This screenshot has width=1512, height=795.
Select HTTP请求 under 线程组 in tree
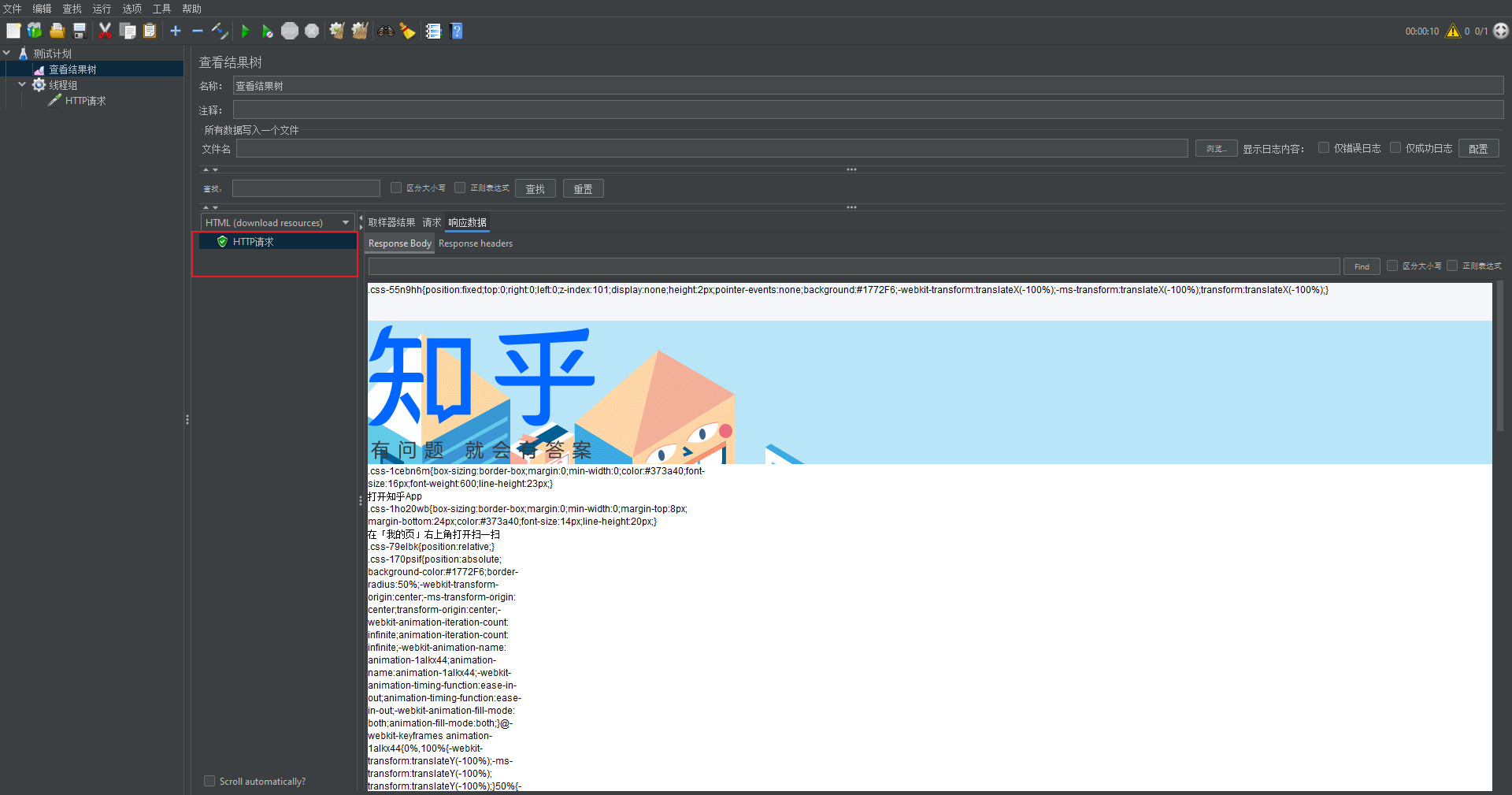tap(85, 101)
